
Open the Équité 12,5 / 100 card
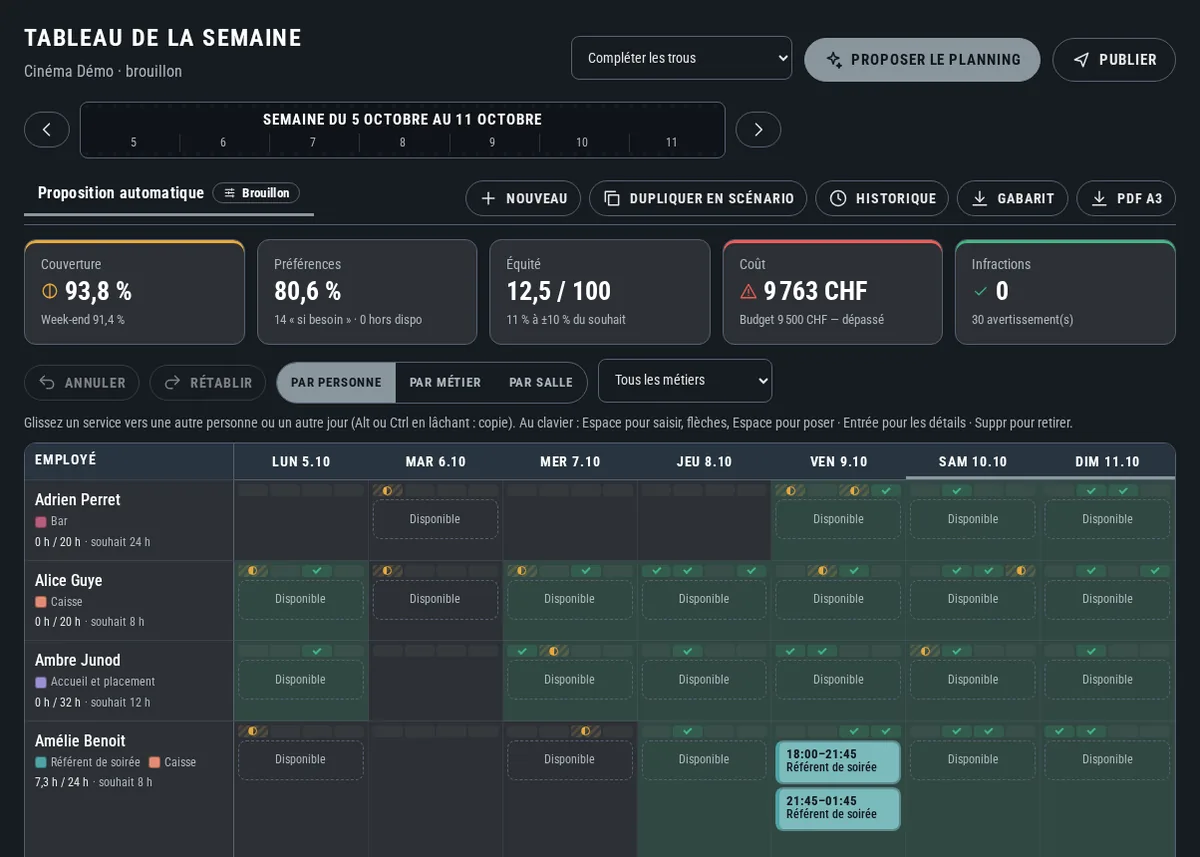coord(600,292)
